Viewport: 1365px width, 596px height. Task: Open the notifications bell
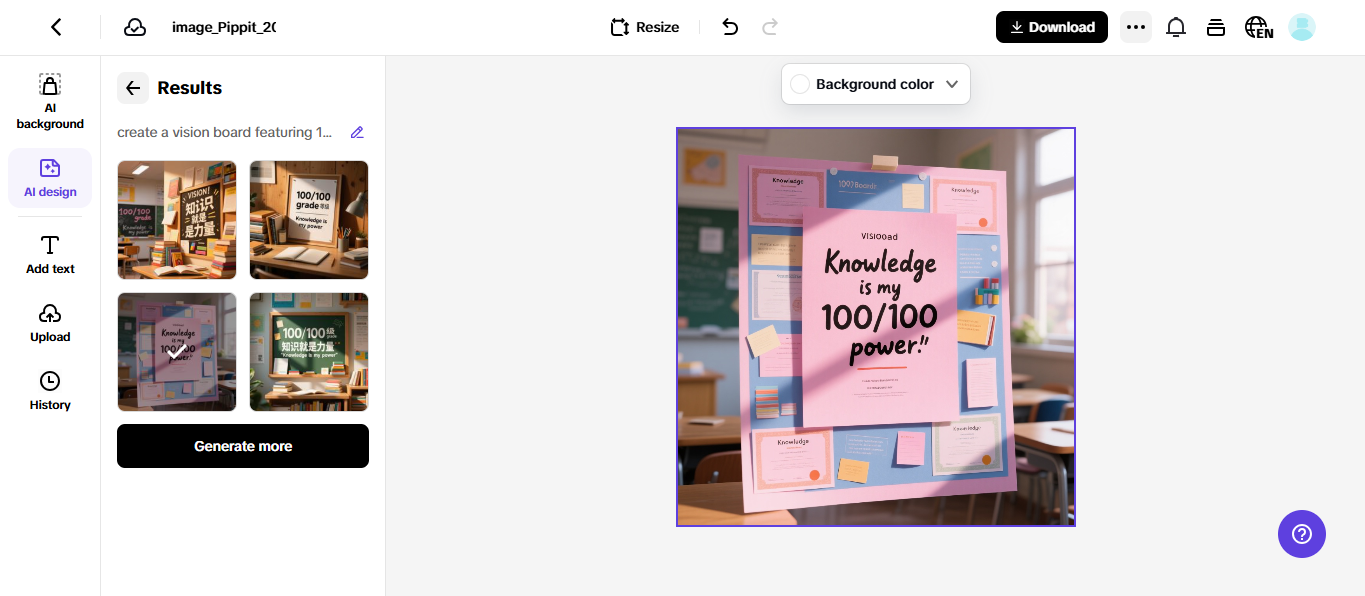[1176, 27]
